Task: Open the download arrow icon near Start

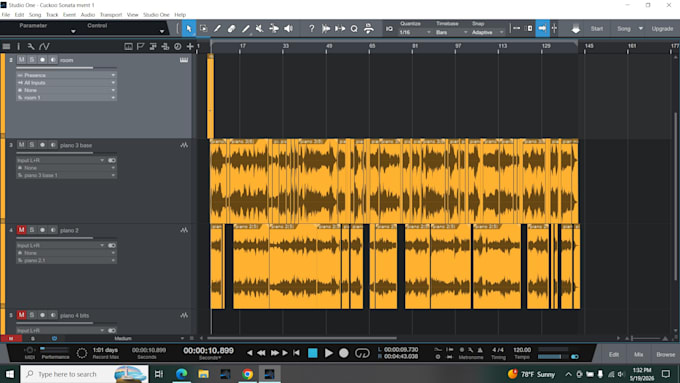Action: [x=575, y=29]
